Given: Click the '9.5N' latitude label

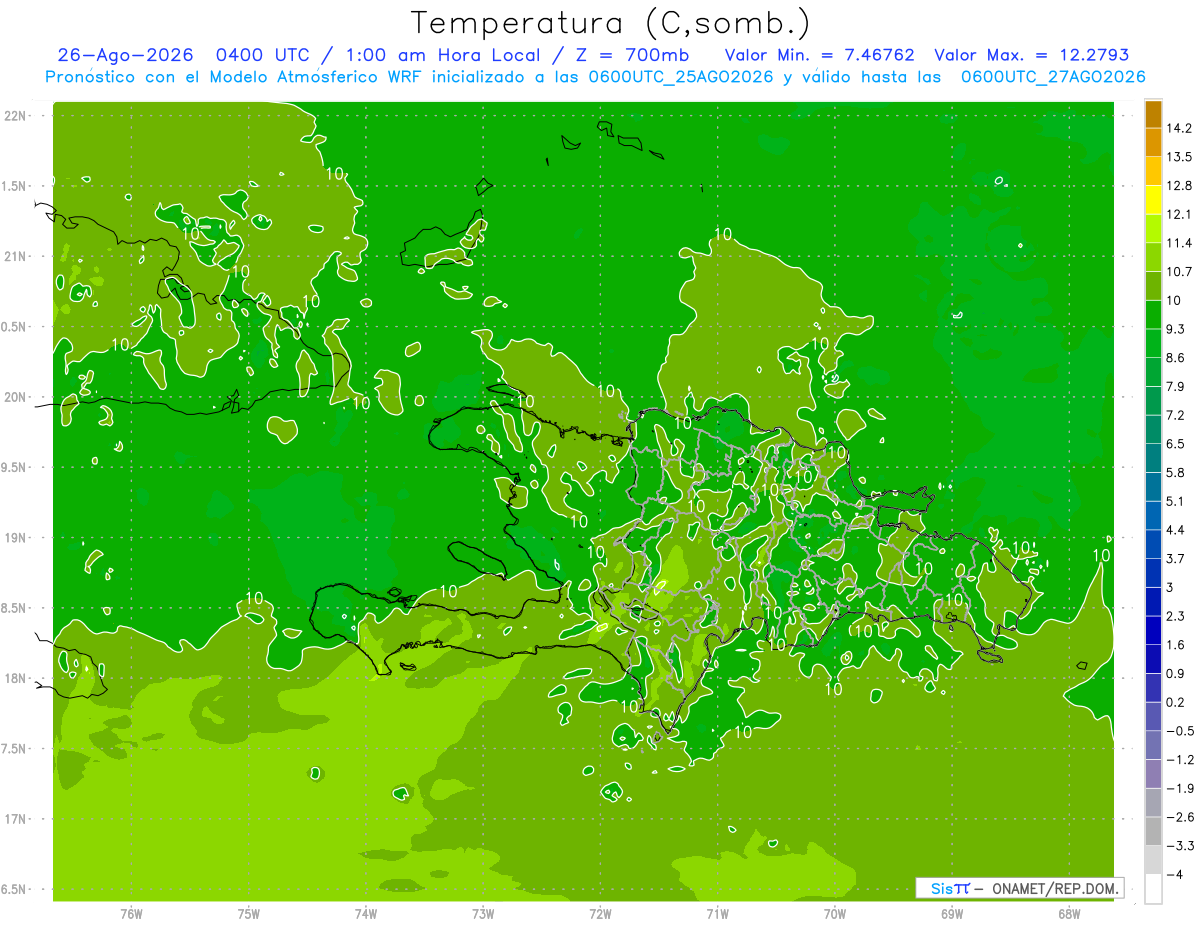Looking at the screenshot, I should click(14, 467).
